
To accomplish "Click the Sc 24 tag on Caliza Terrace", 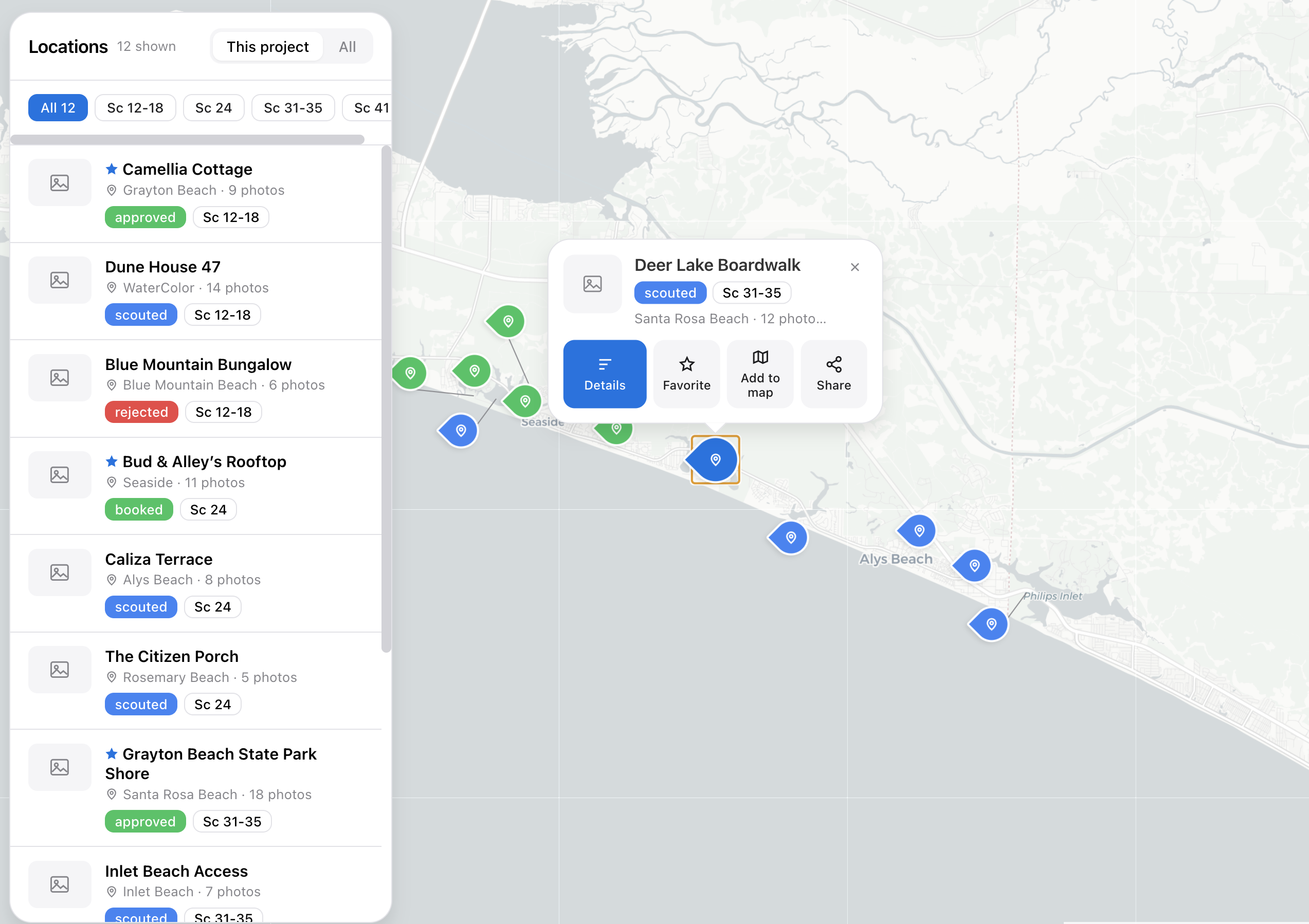I will pos(213,607).
